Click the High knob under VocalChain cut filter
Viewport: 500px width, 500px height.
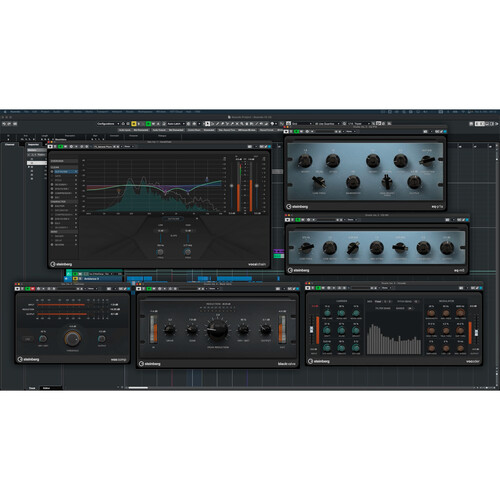point(188,252)
